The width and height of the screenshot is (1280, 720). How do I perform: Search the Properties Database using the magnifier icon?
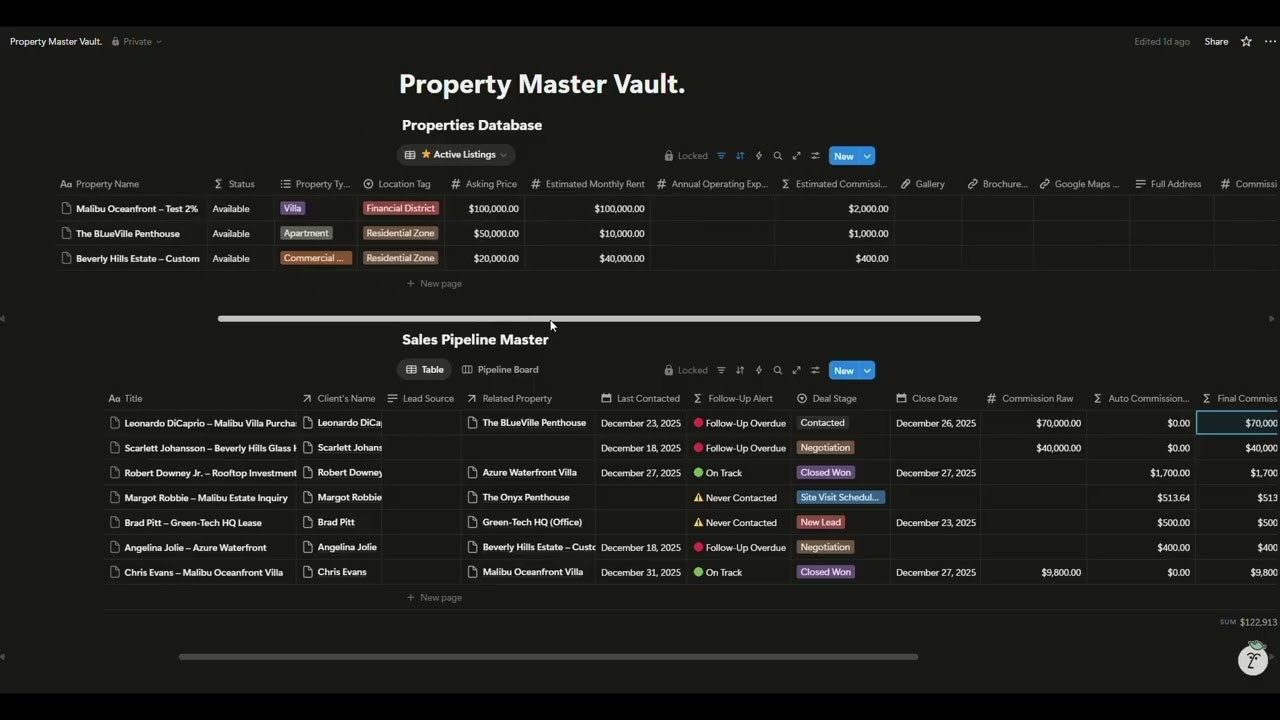(x=777, y=155)
